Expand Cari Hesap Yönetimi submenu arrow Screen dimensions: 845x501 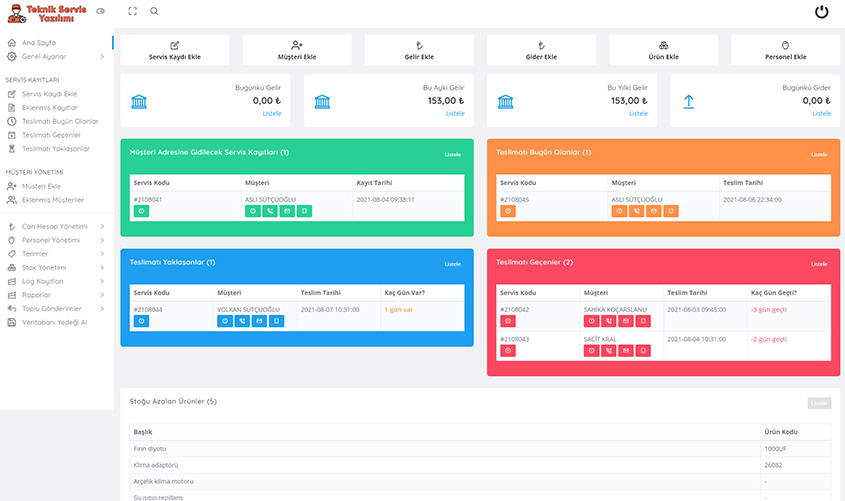tap(102, 227)
